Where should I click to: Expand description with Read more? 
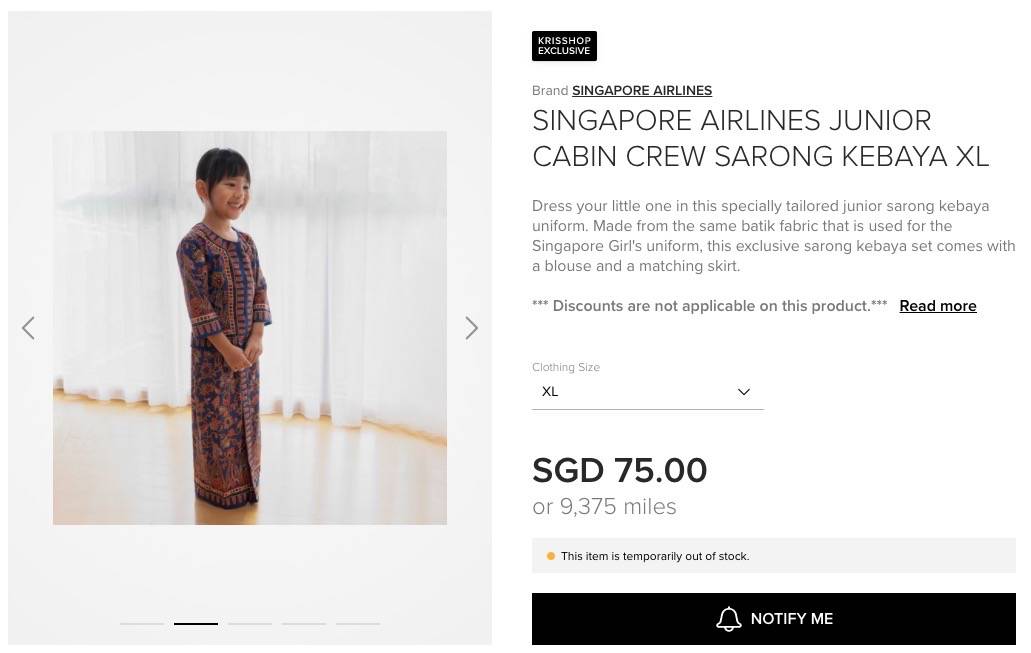(x=937, y=306)
